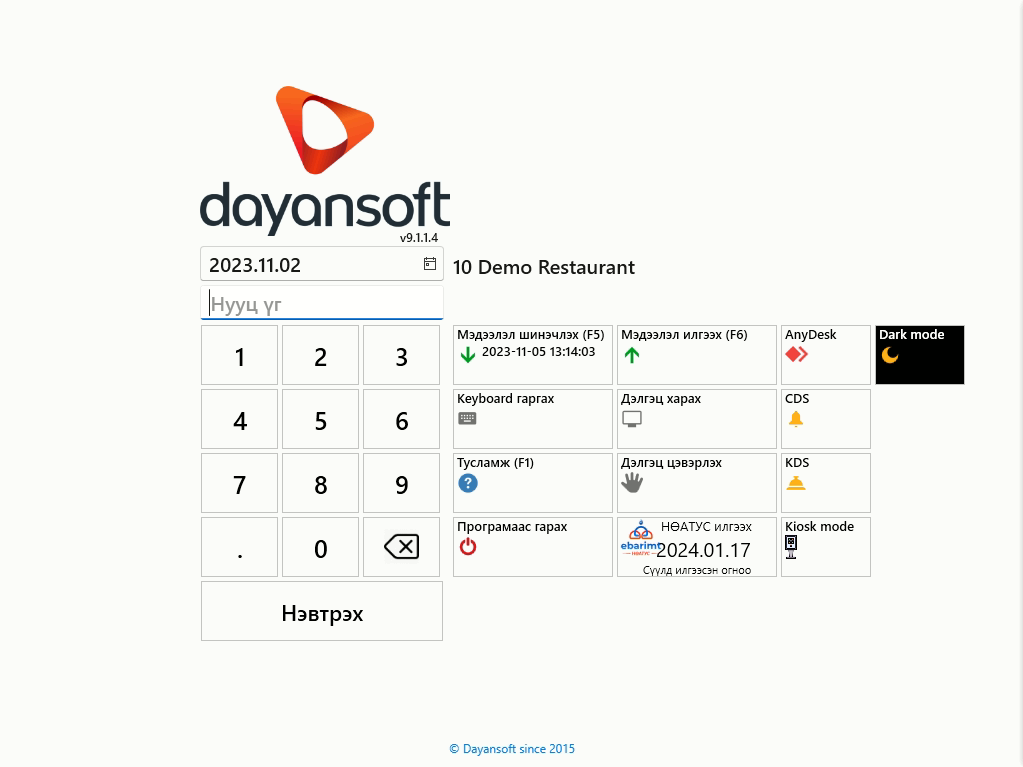1023x767 pixels.
Task: Click the v9.1.1.4 version label
Action: (x=419, y=237)
